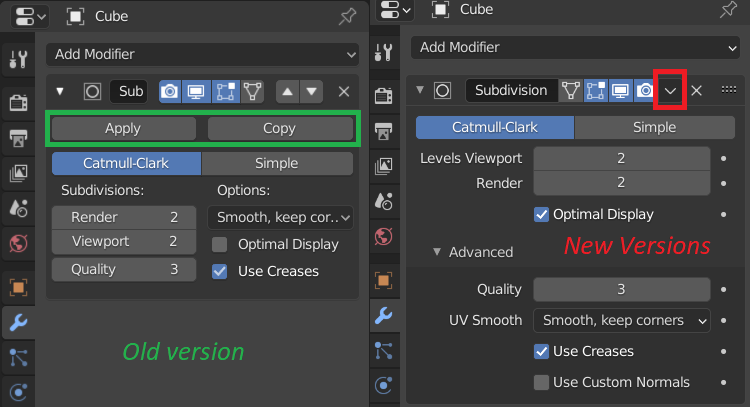
Task: Open World properties tab in new version sidebar
Action: pos(384,236)
